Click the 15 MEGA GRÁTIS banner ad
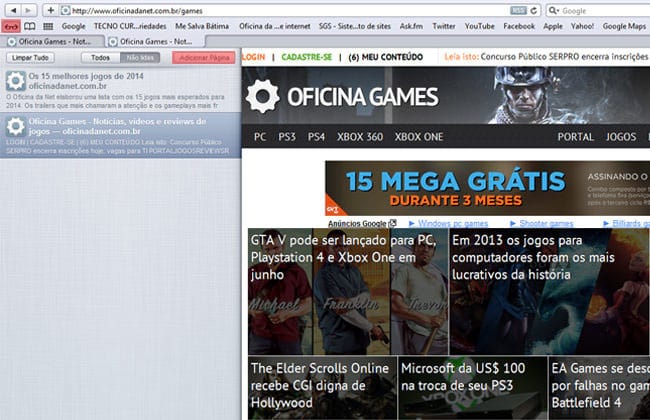 (x=488, y=189)
